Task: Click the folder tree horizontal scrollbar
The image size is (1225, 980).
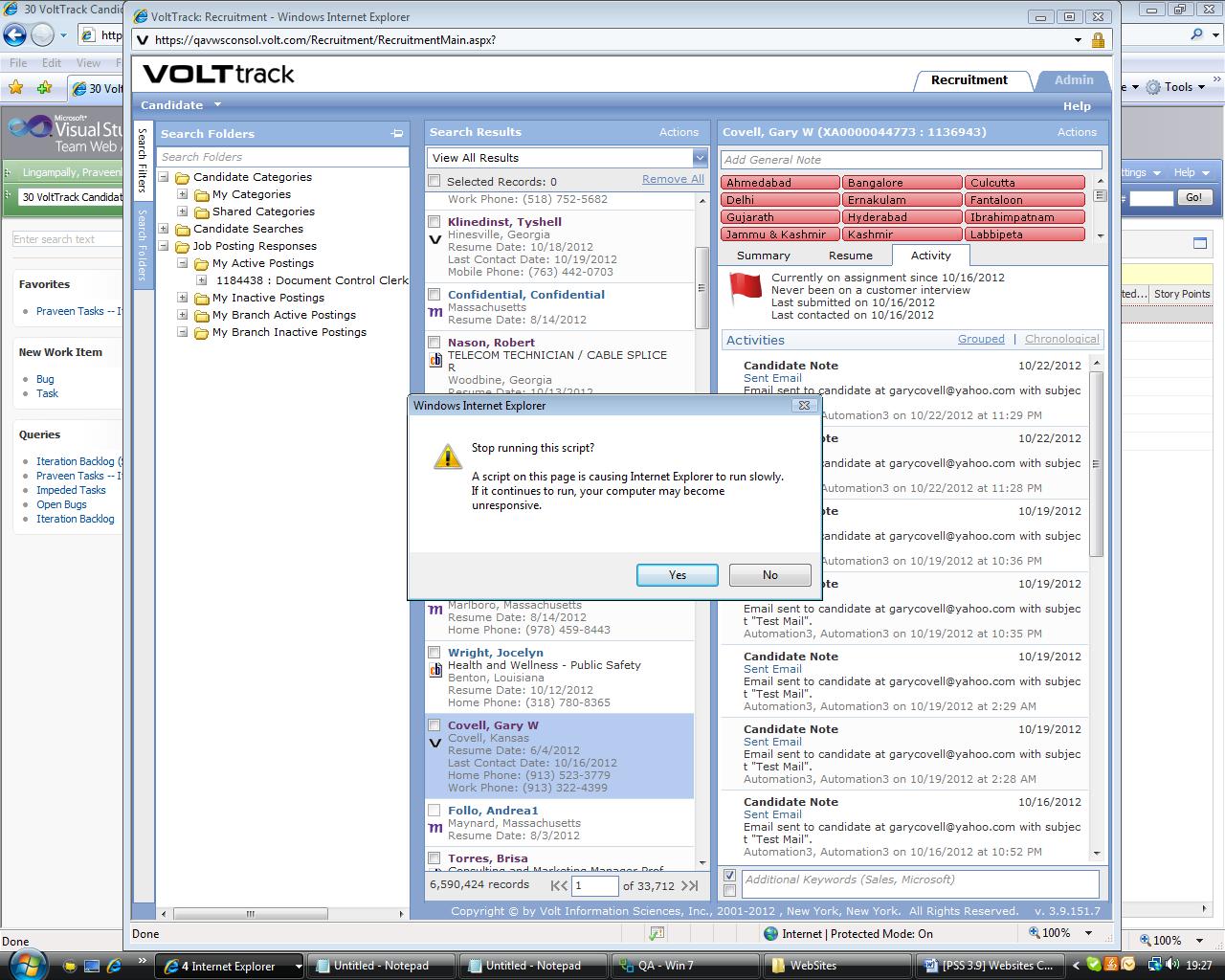Action: click(x=251, y=914)
